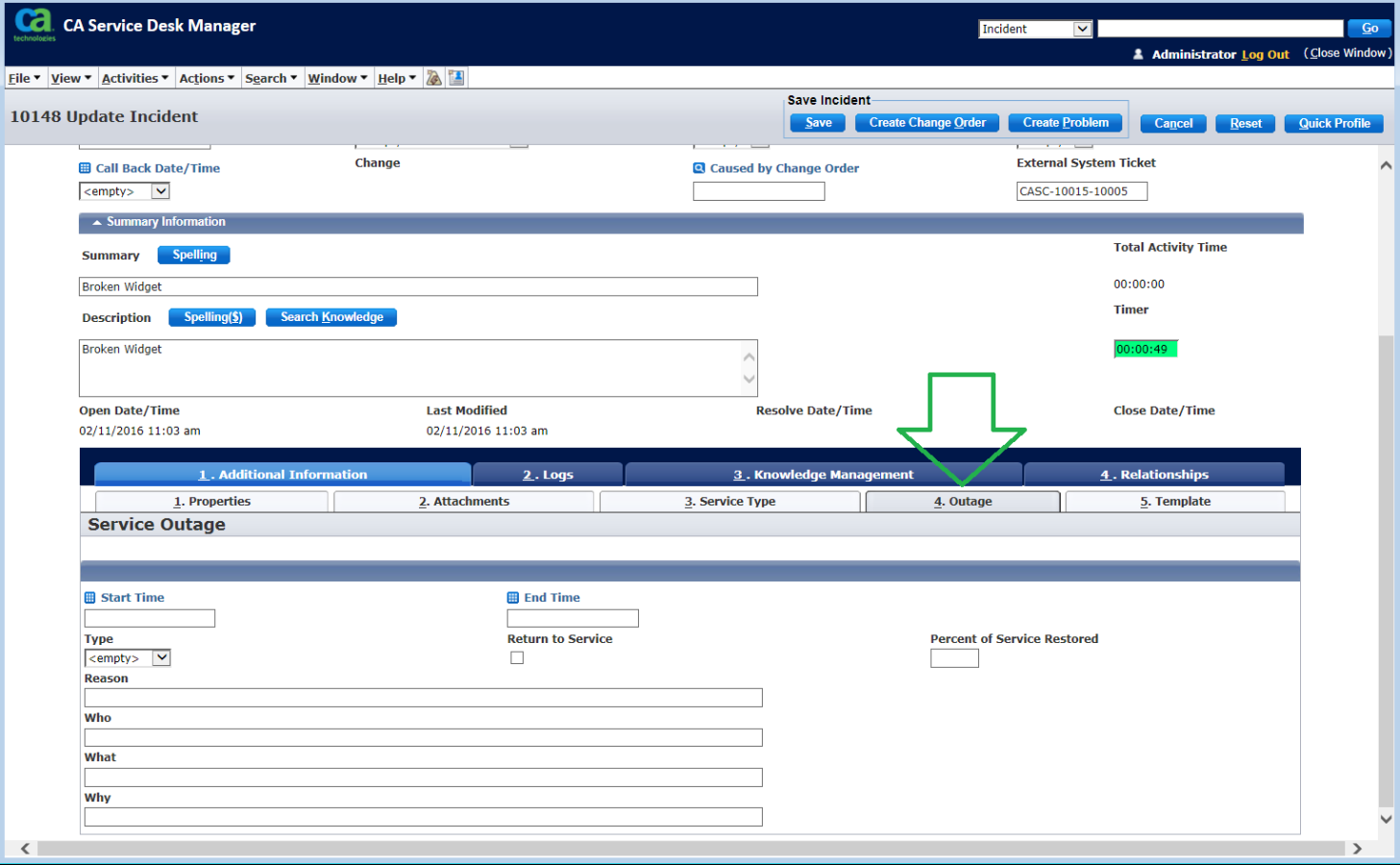Open the End Time calendar icon

tap(513, 598)
